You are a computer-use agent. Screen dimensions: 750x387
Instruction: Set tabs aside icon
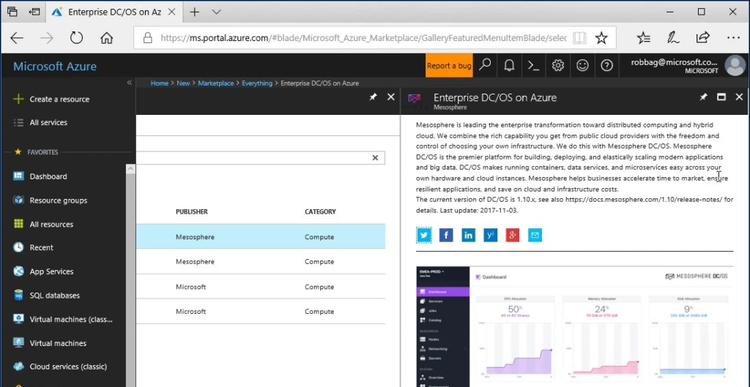coord(34,12)
